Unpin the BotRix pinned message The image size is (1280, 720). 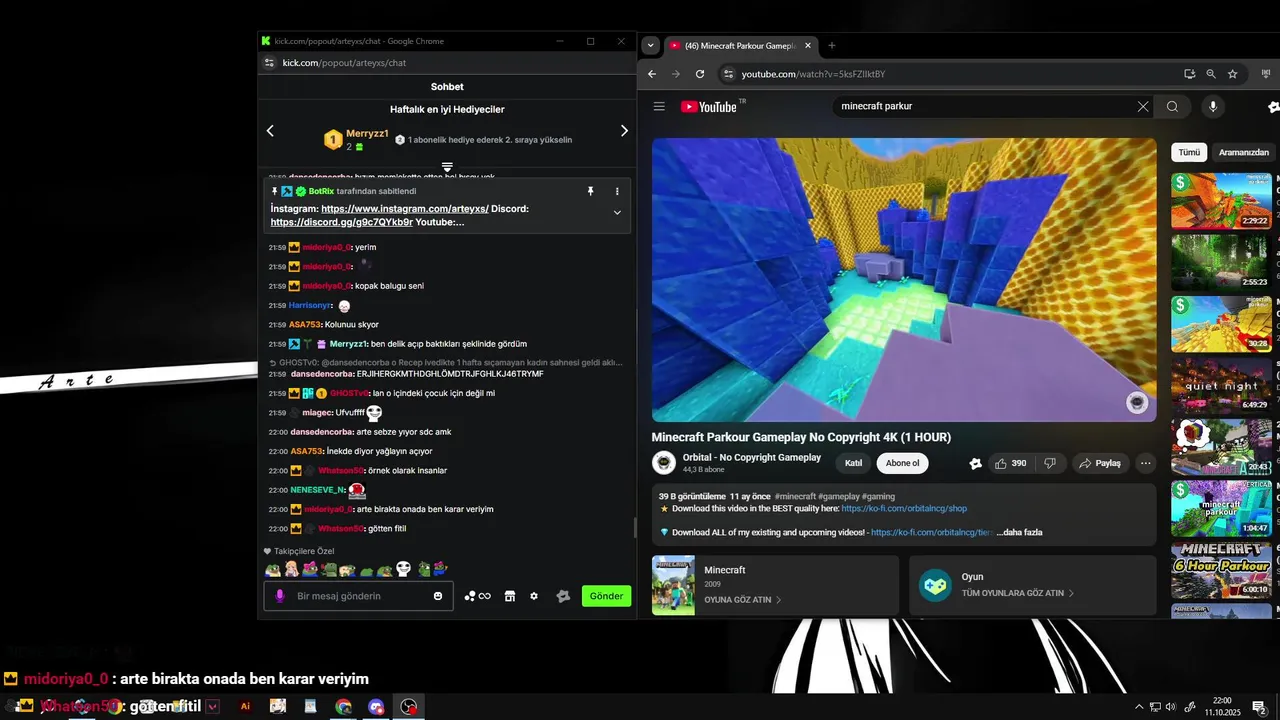coord(590,191)
